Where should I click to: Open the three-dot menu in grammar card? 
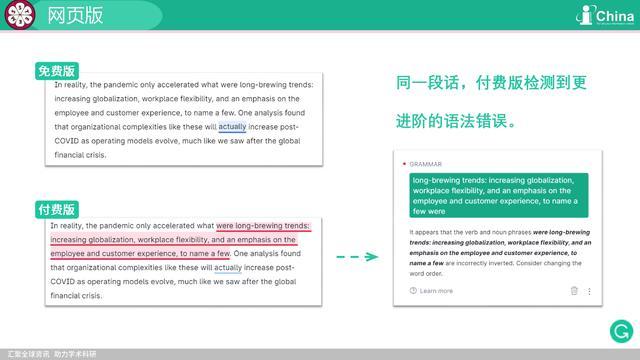(x=589, y=291)
